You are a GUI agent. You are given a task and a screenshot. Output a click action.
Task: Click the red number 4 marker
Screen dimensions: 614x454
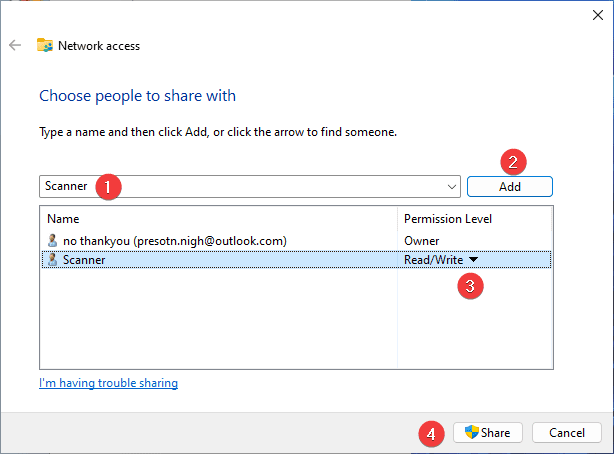click(x=431, y=434)
